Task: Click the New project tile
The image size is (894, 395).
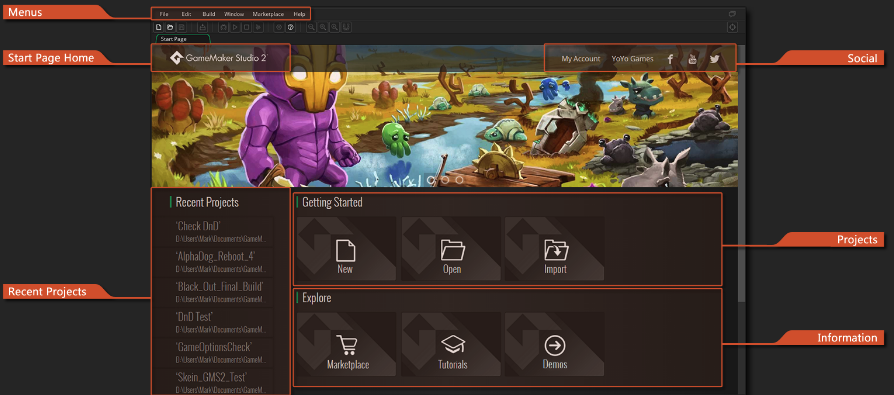Action: click(x=347, y=249)
